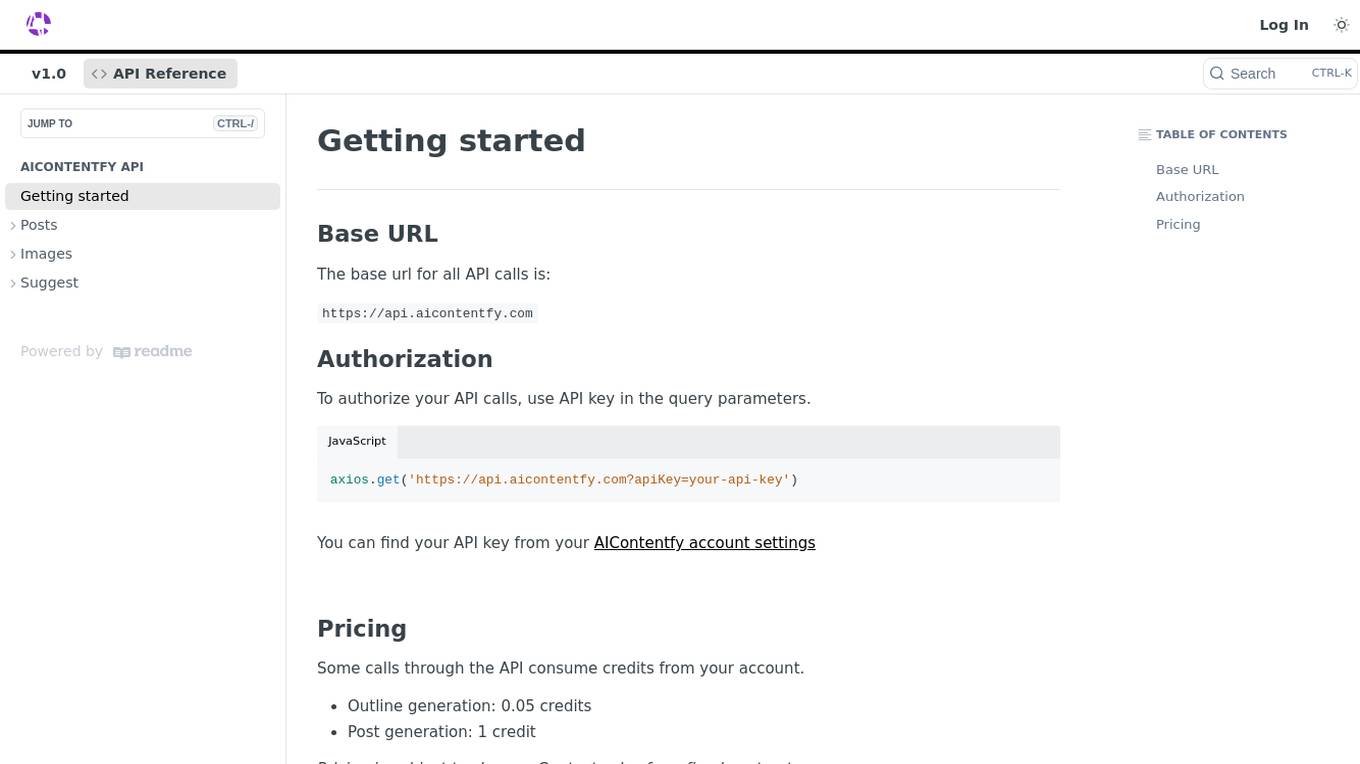Click the search magnifier icon
The height and width of the screenshot is (764, 1360).
[x=1217, y=73]
